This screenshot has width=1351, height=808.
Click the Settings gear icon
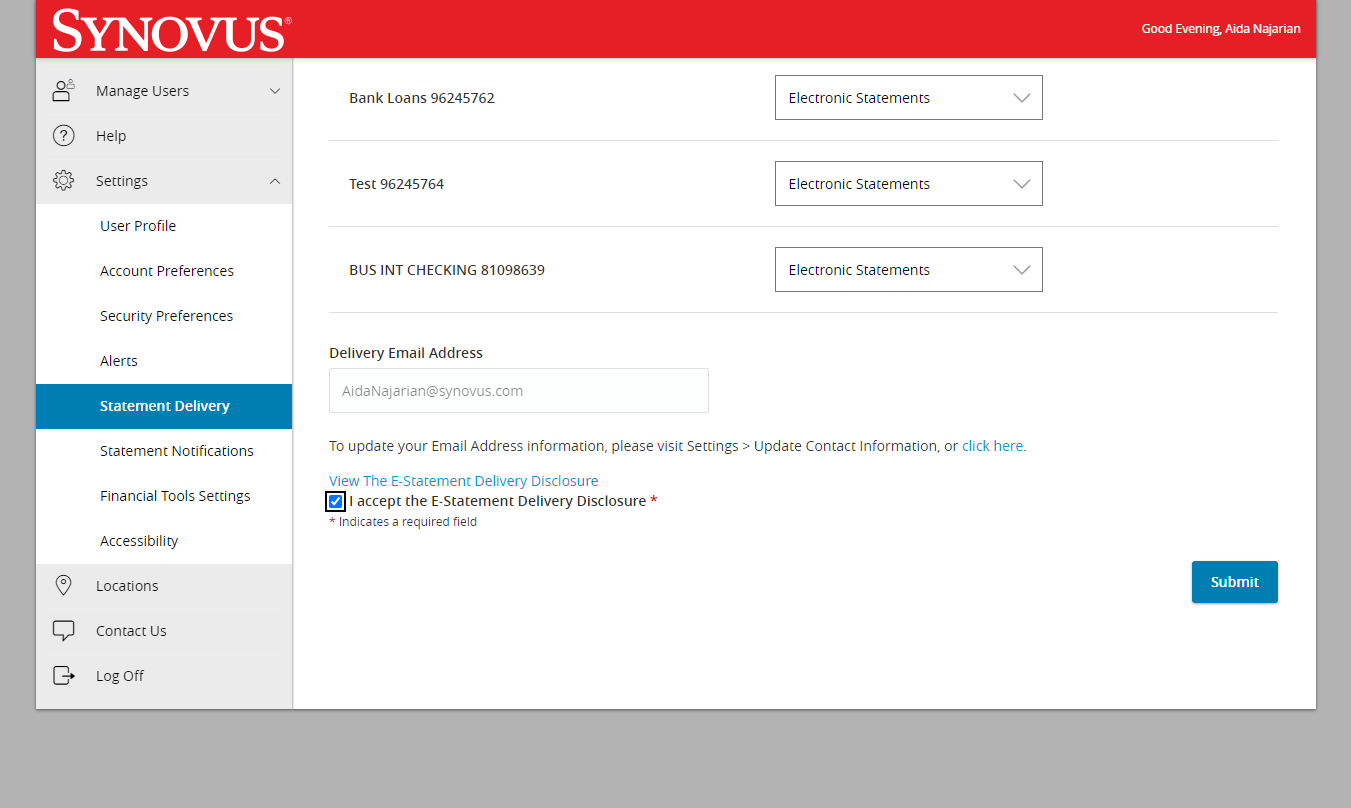[x=64, y=181]
